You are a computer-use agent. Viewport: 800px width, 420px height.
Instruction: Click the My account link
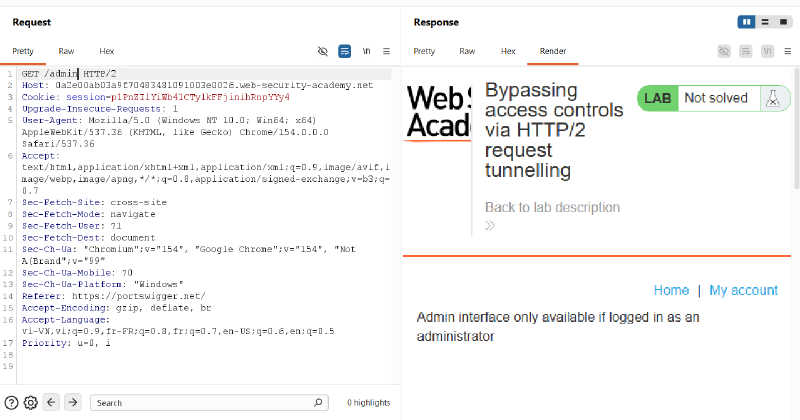point(743,290)
